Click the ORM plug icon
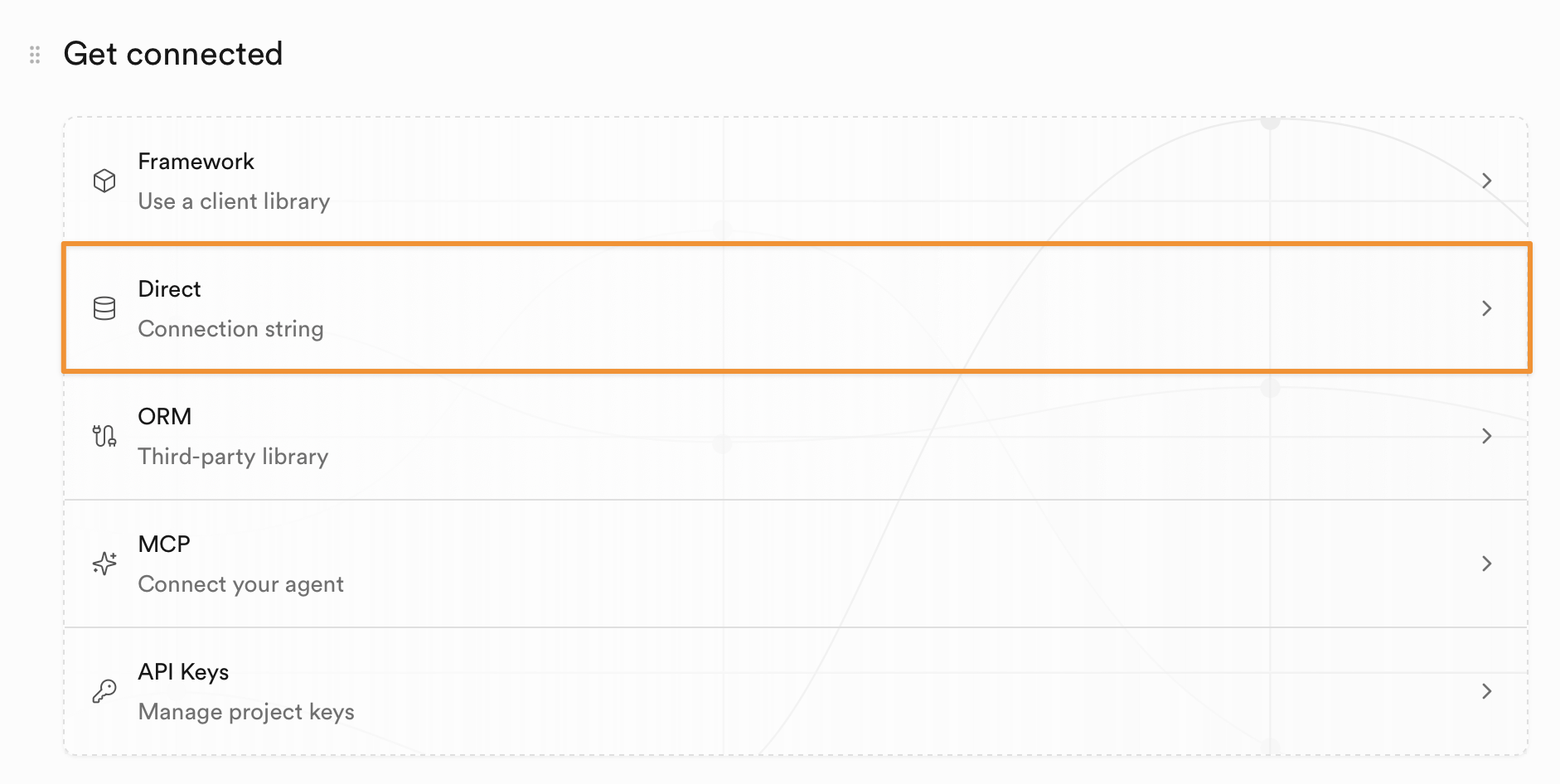The height and width of the screenshot is (784, 1560). 104,436
